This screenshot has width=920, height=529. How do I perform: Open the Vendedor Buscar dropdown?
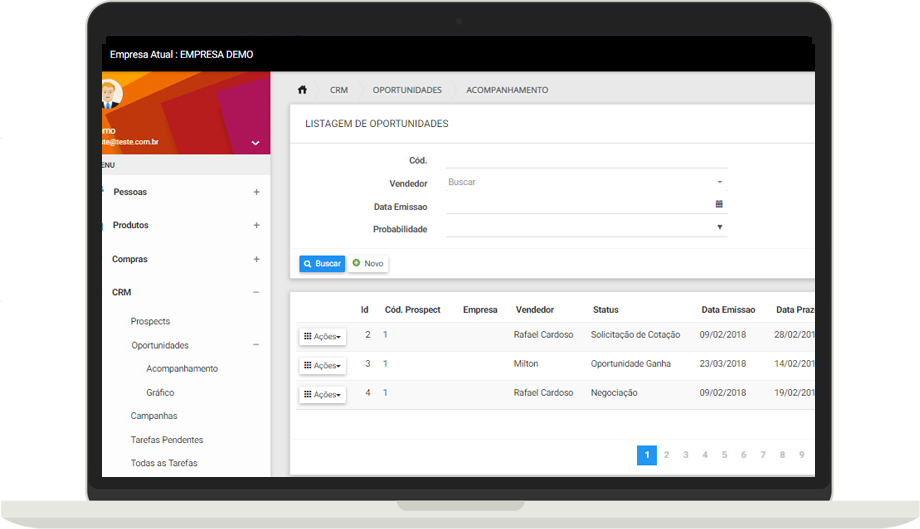[x=586, y=182]
